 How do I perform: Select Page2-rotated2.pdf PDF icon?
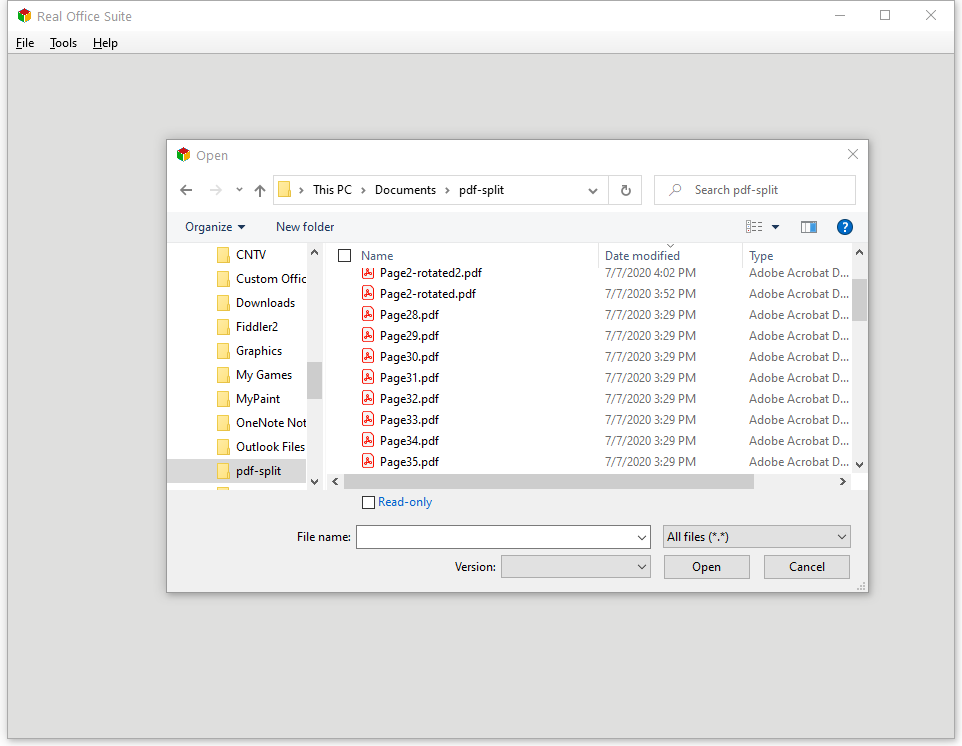point(367,273)
